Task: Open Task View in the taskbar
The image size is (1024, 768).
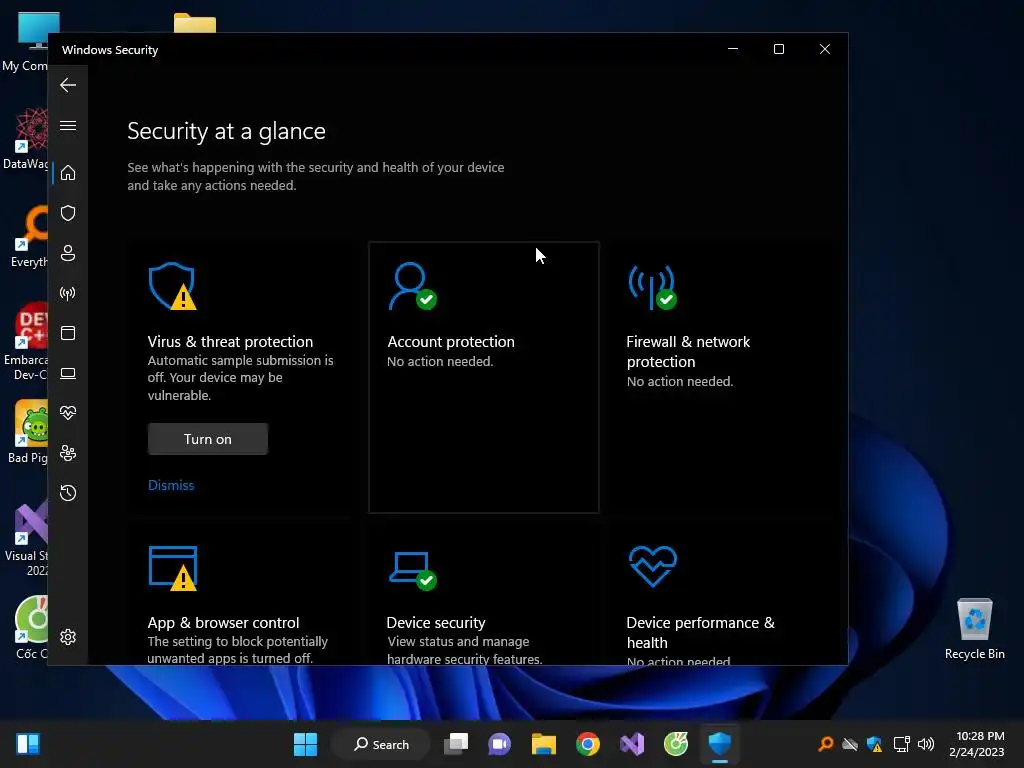Action: (x=456, y=744)
